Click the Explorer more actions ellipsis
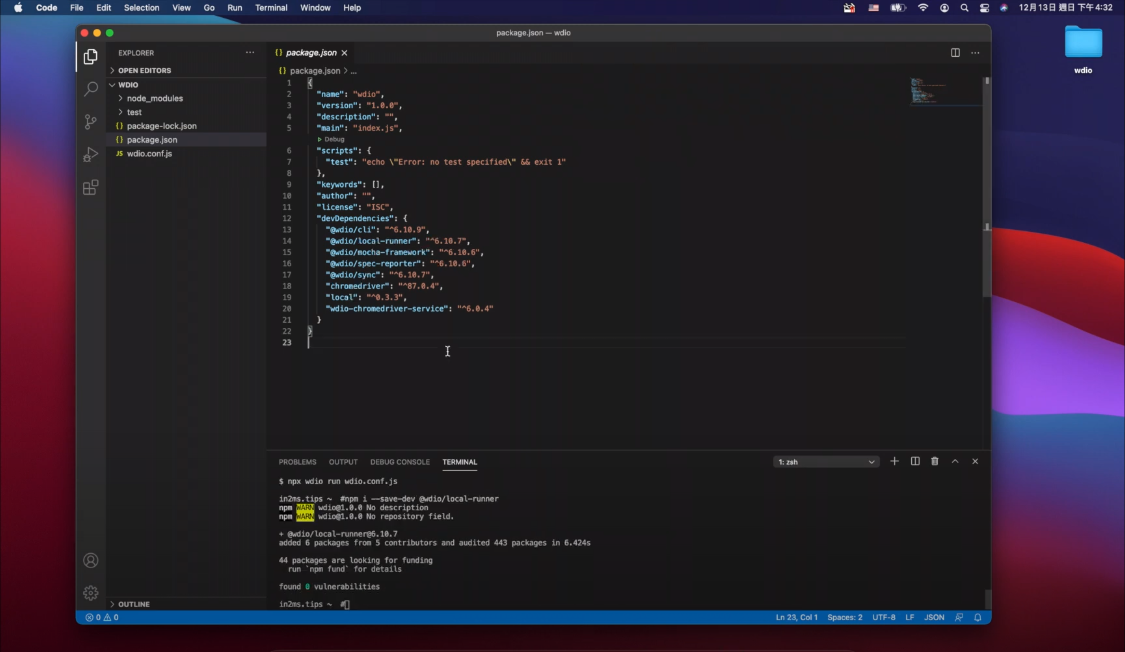 pyautogui.click(x=250, y=52)
